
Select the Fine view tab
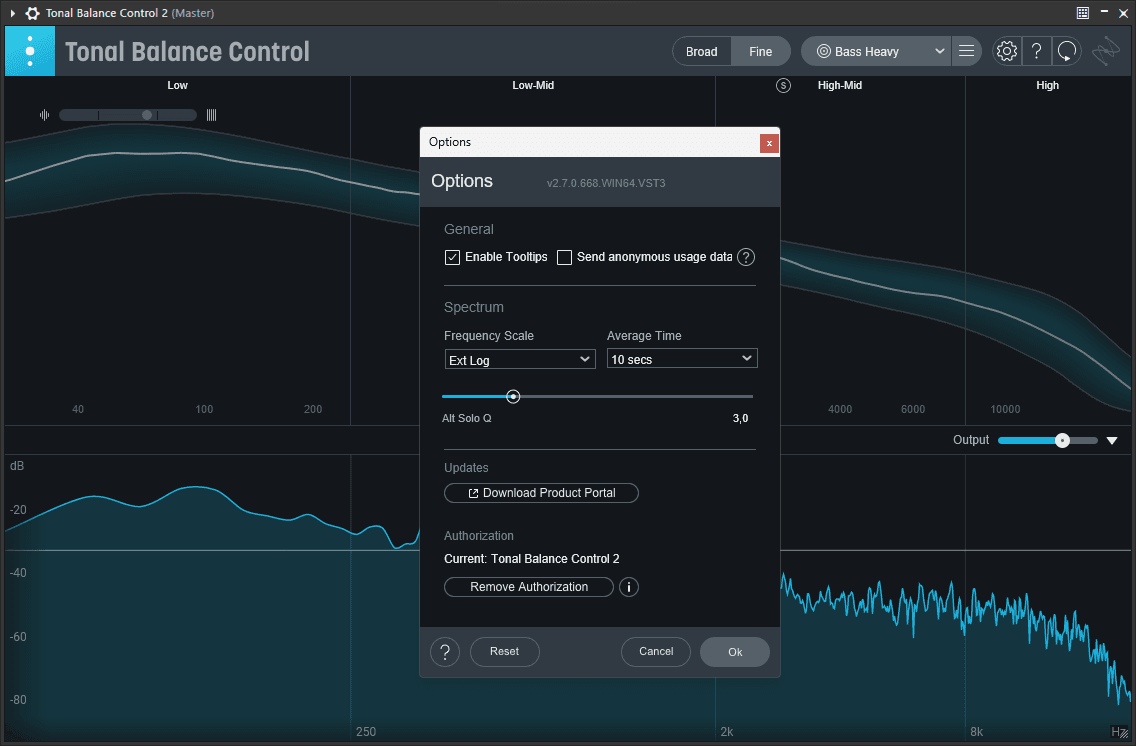pyautogui.click(x=761, y=51)
